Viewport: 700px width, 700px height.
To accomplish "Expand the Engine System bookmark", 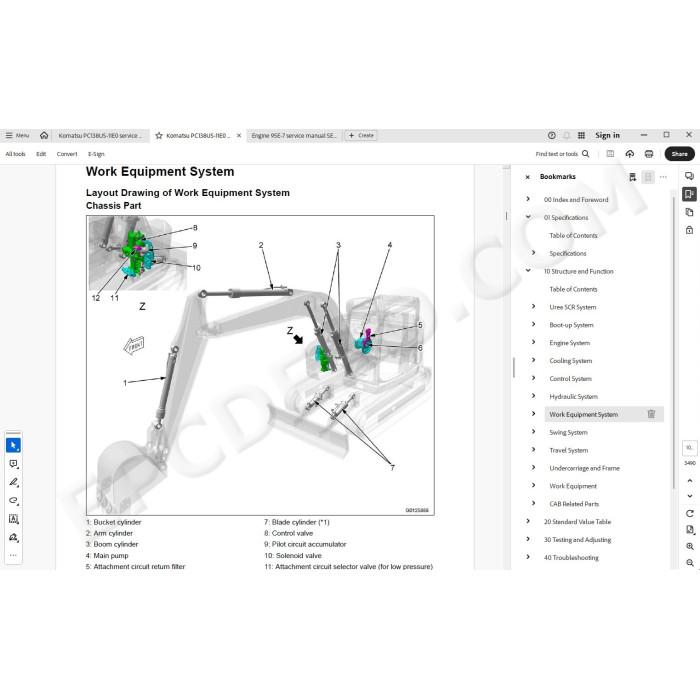I will [533, 342].
